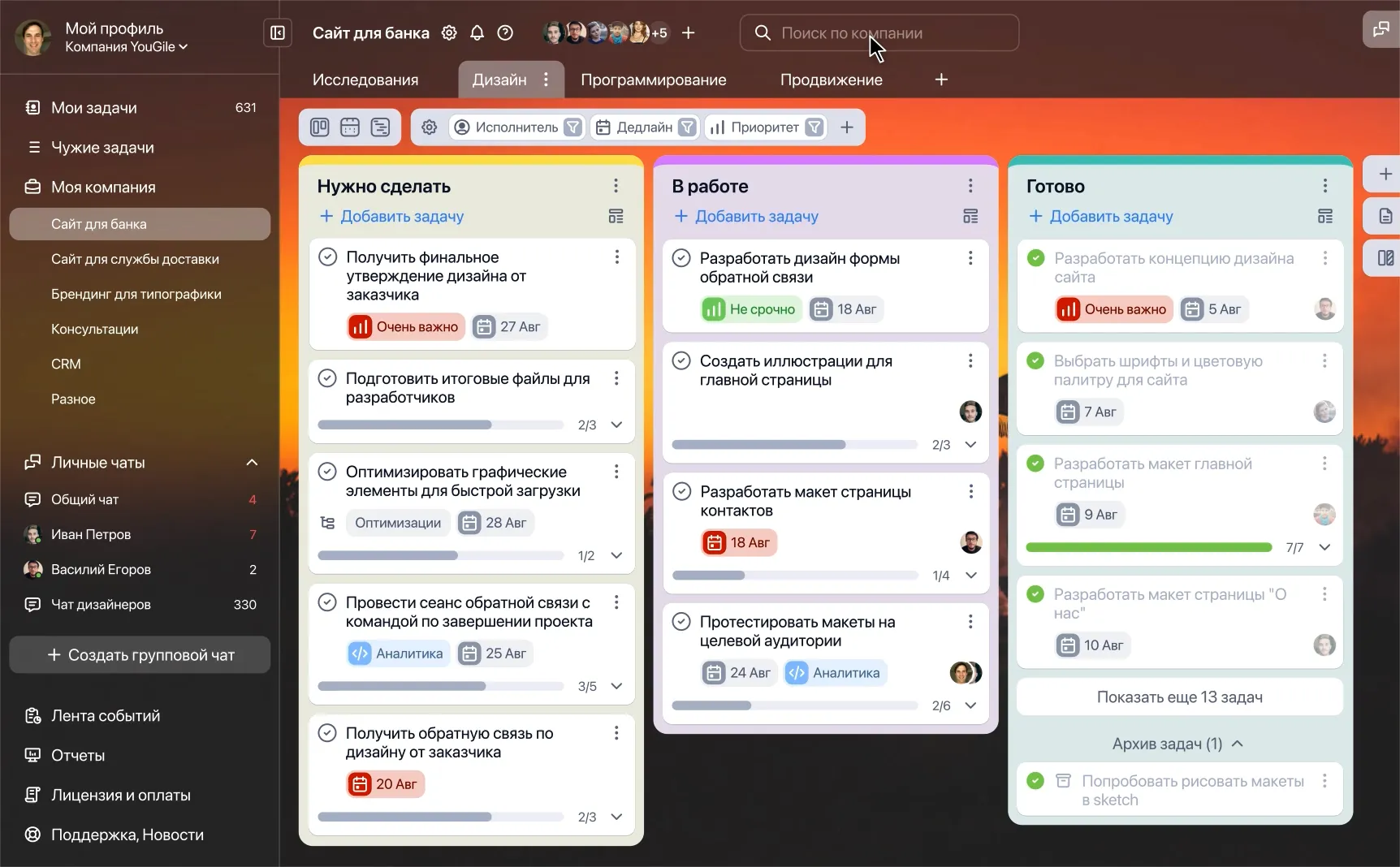Click Создать групповой чат button
Screen dimensions: 1400x867
point(140,655)
